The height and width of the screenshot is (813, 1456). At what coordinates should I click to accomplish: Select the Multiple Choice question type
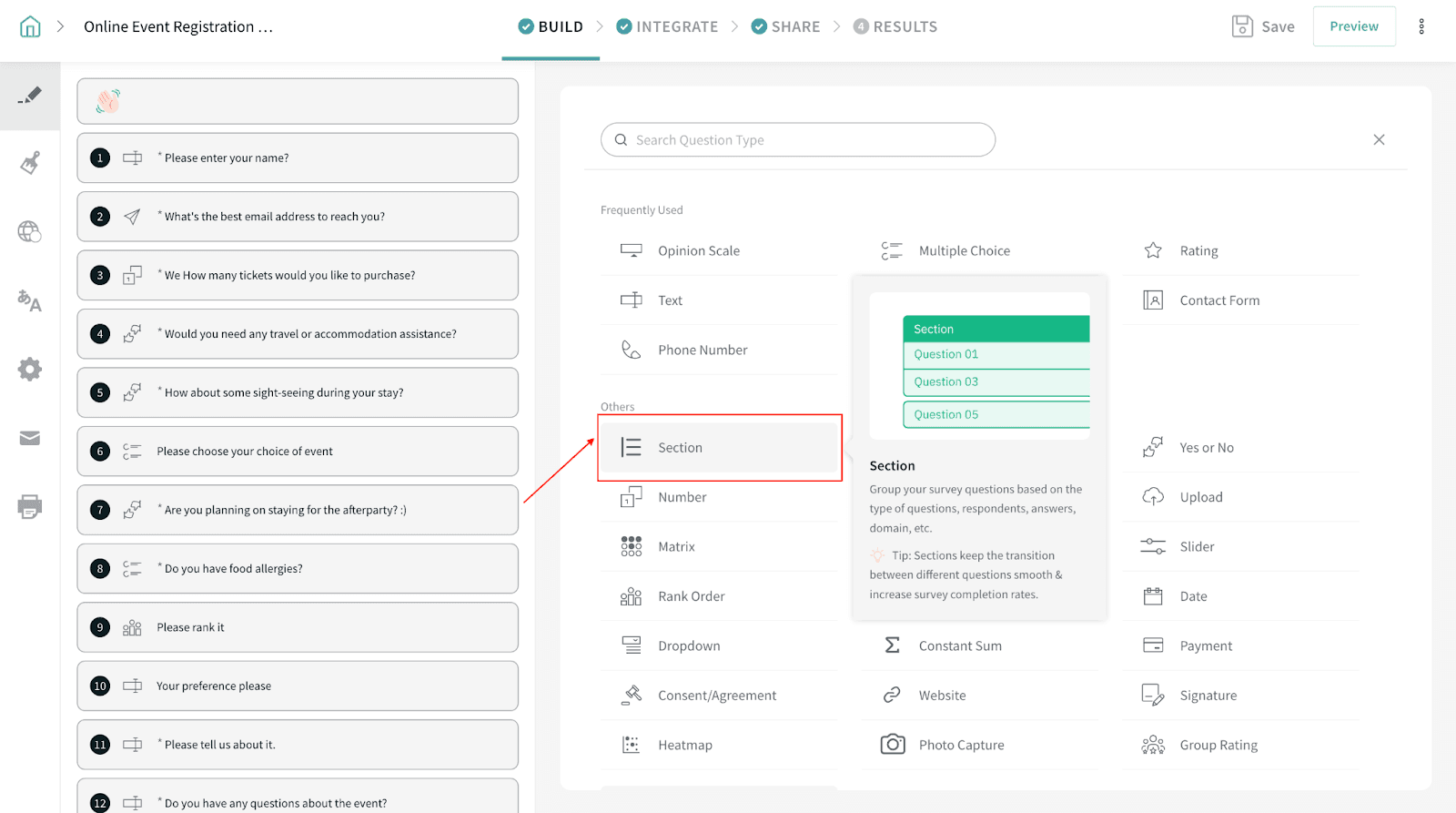click(x=964, y=251)
